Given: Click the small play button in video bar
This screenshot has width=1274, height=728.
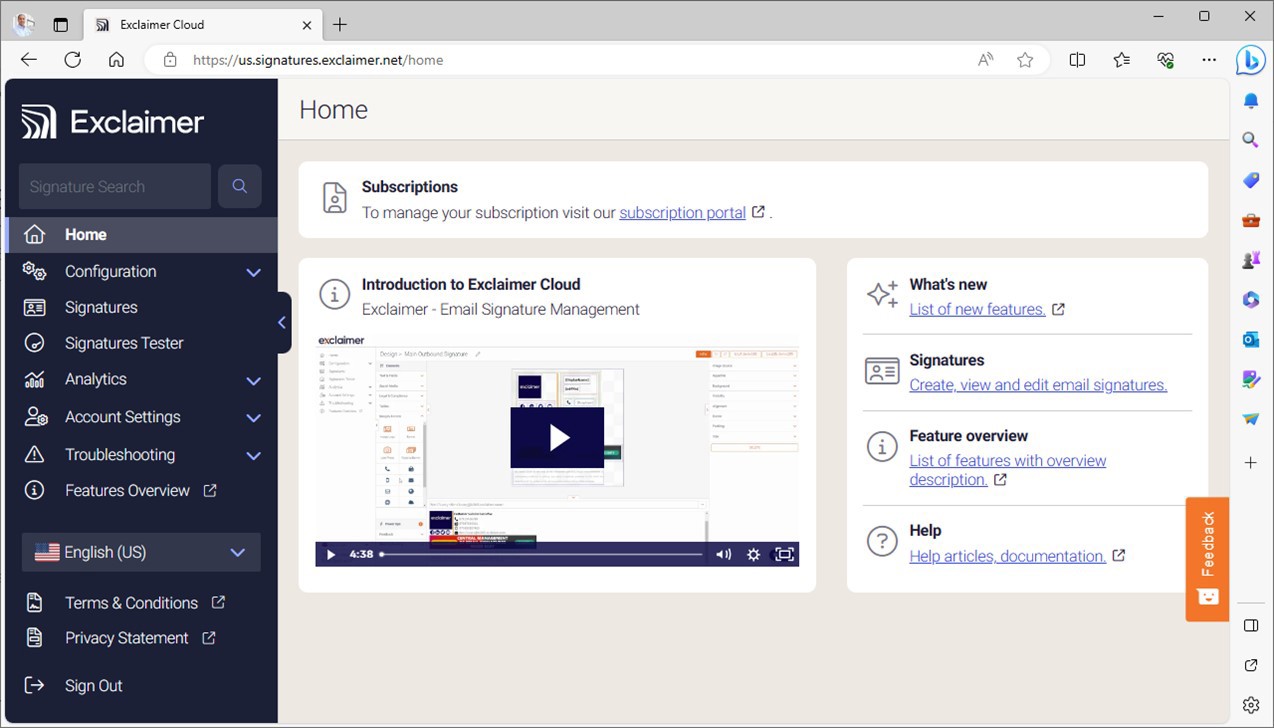Looking at the screenshot, I should point(331,554).
